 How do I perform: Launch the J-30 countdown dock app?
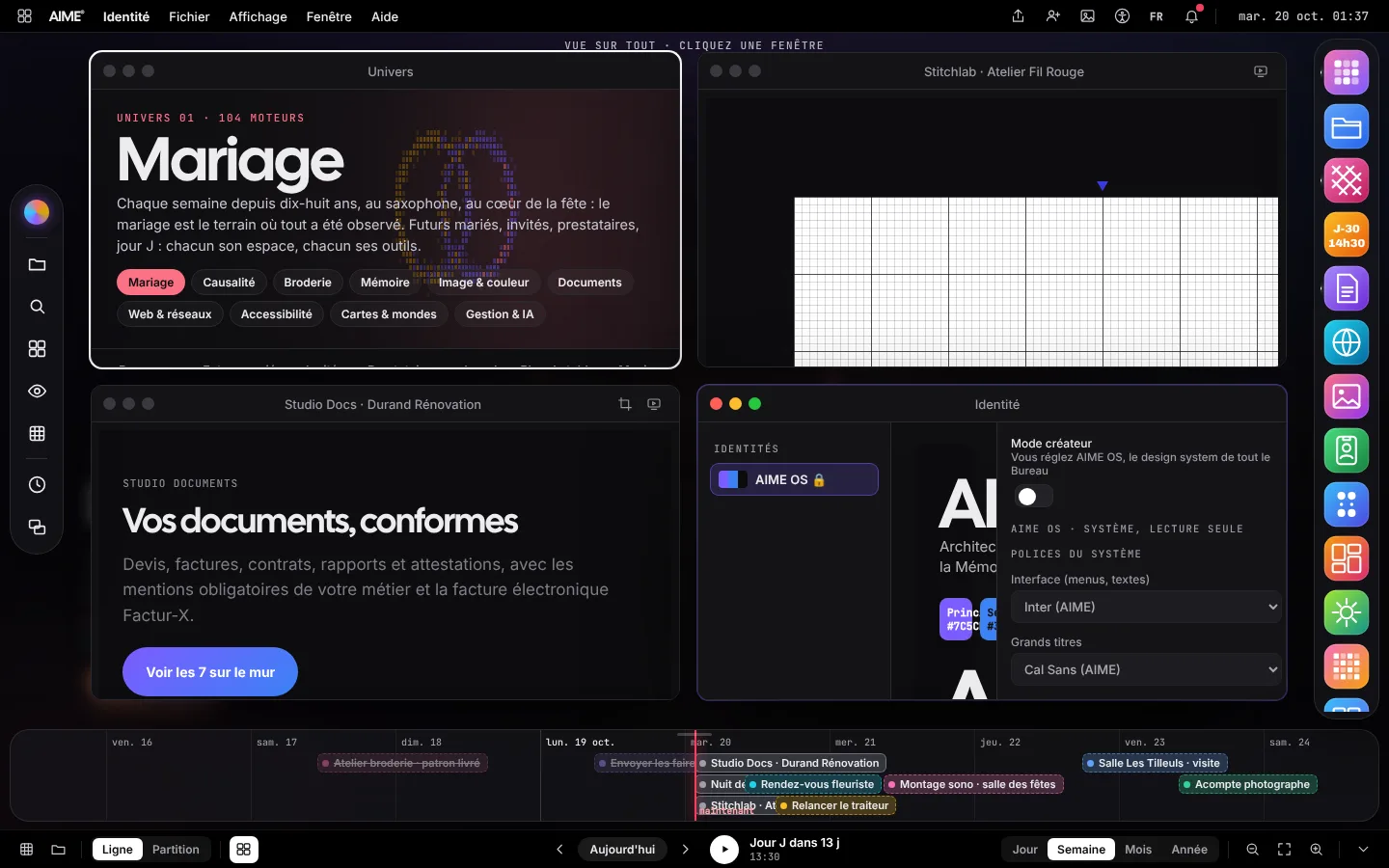click(x=1347, y=234)
